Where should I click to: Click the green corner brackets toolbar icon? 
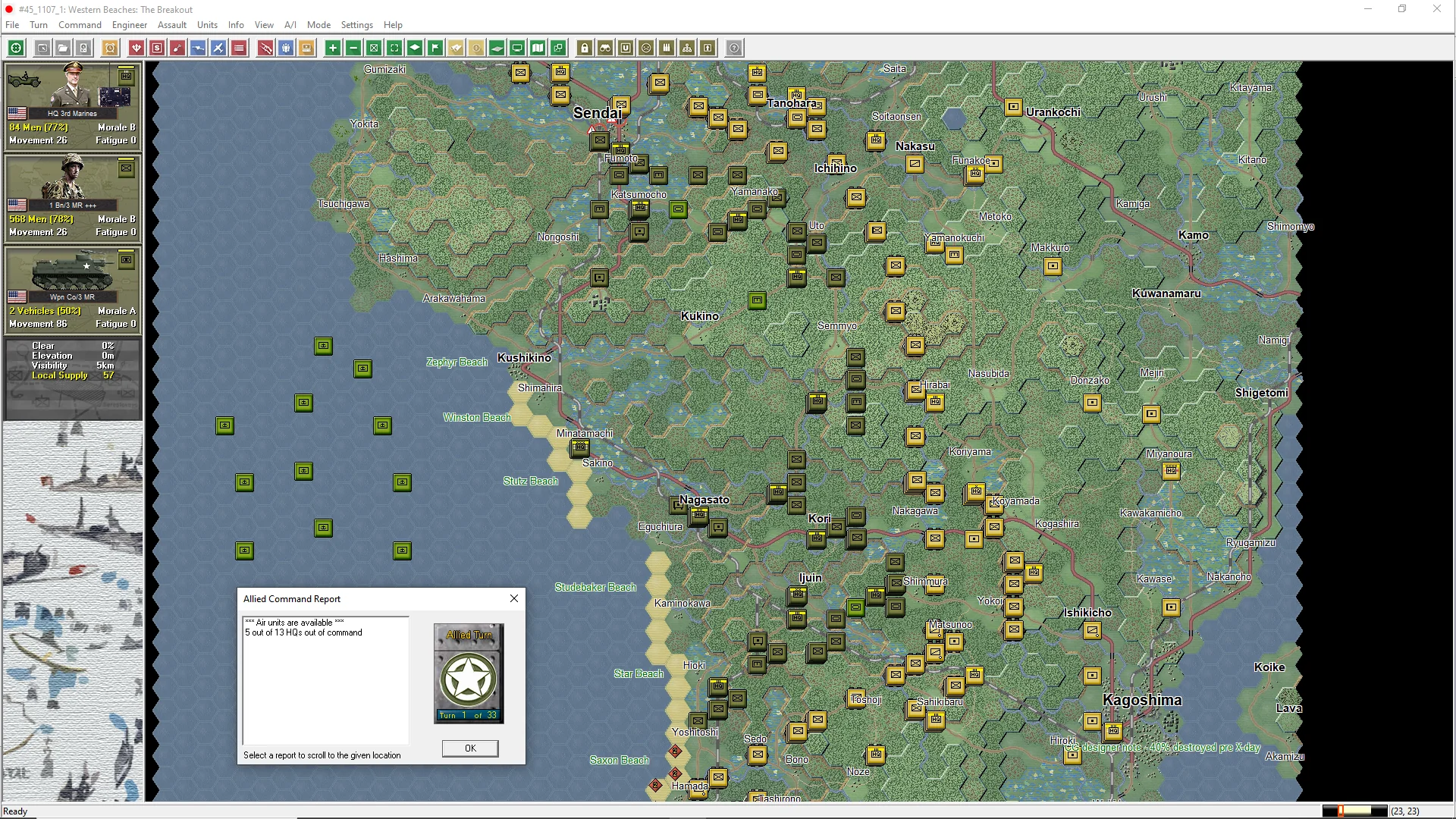point(394,48)
